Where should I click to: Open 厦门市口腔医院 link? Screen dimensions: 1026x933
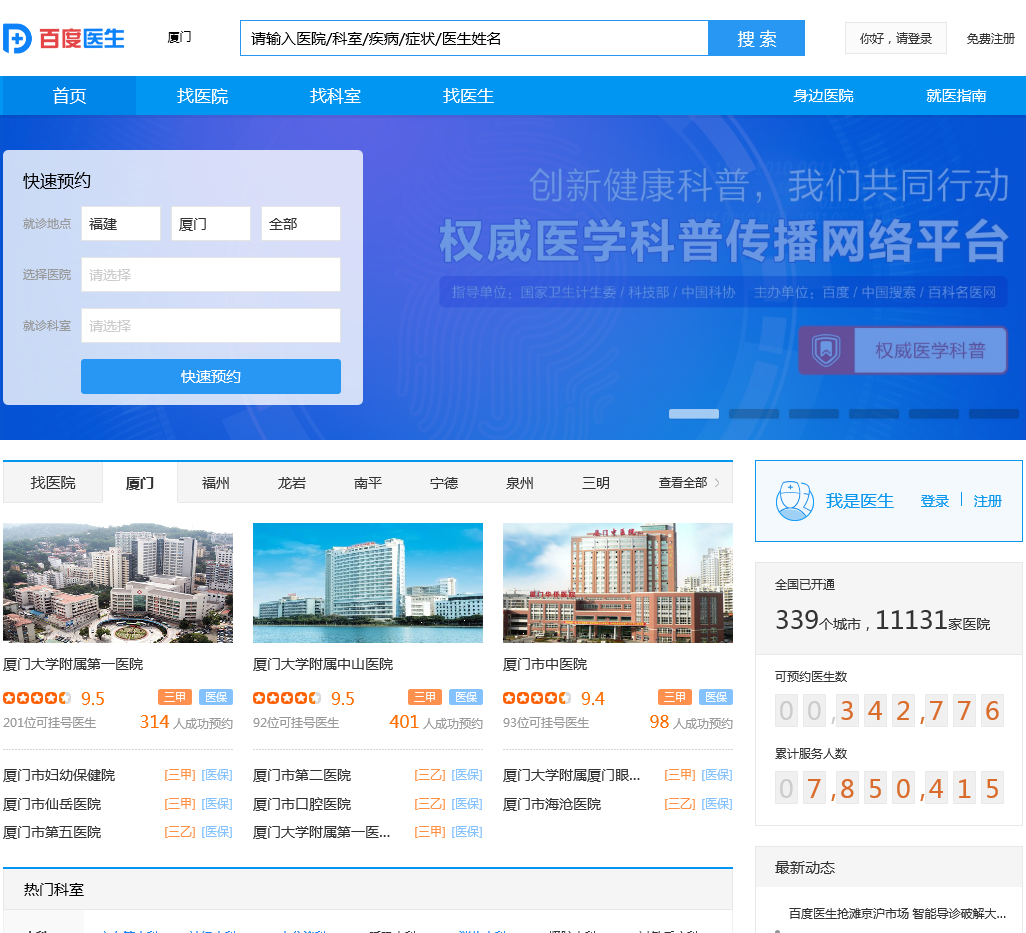302,803
